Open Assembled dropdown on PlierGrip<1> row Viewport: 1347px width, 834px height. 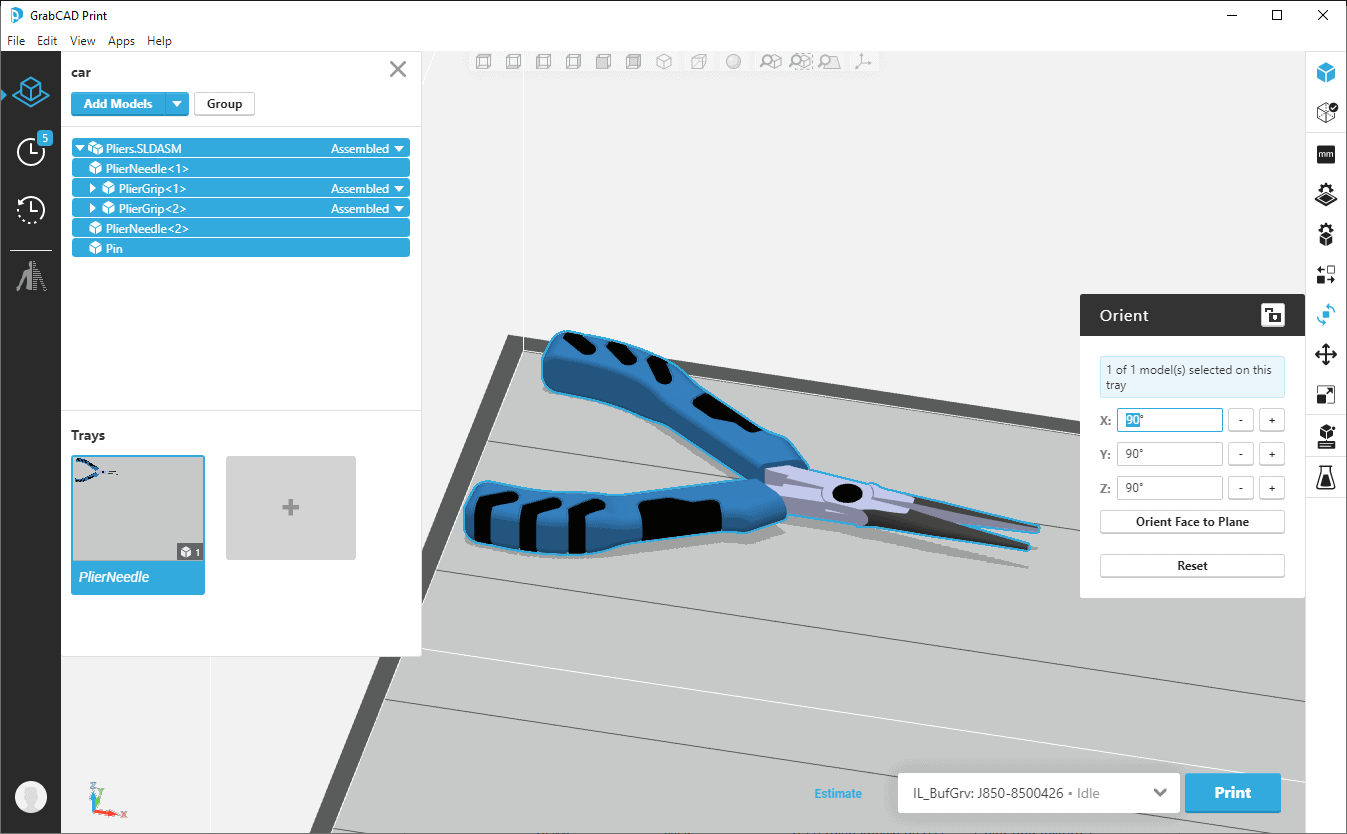pyautogui.click(x=369, y=188)
